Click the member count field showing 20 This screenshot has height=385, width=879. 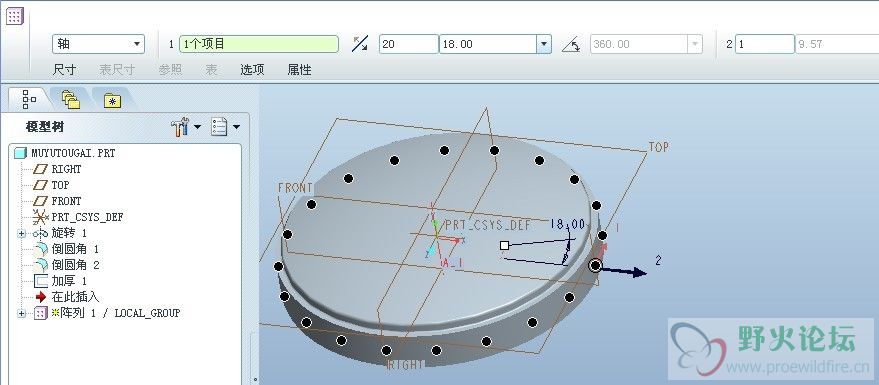click(x=409, y=44)
